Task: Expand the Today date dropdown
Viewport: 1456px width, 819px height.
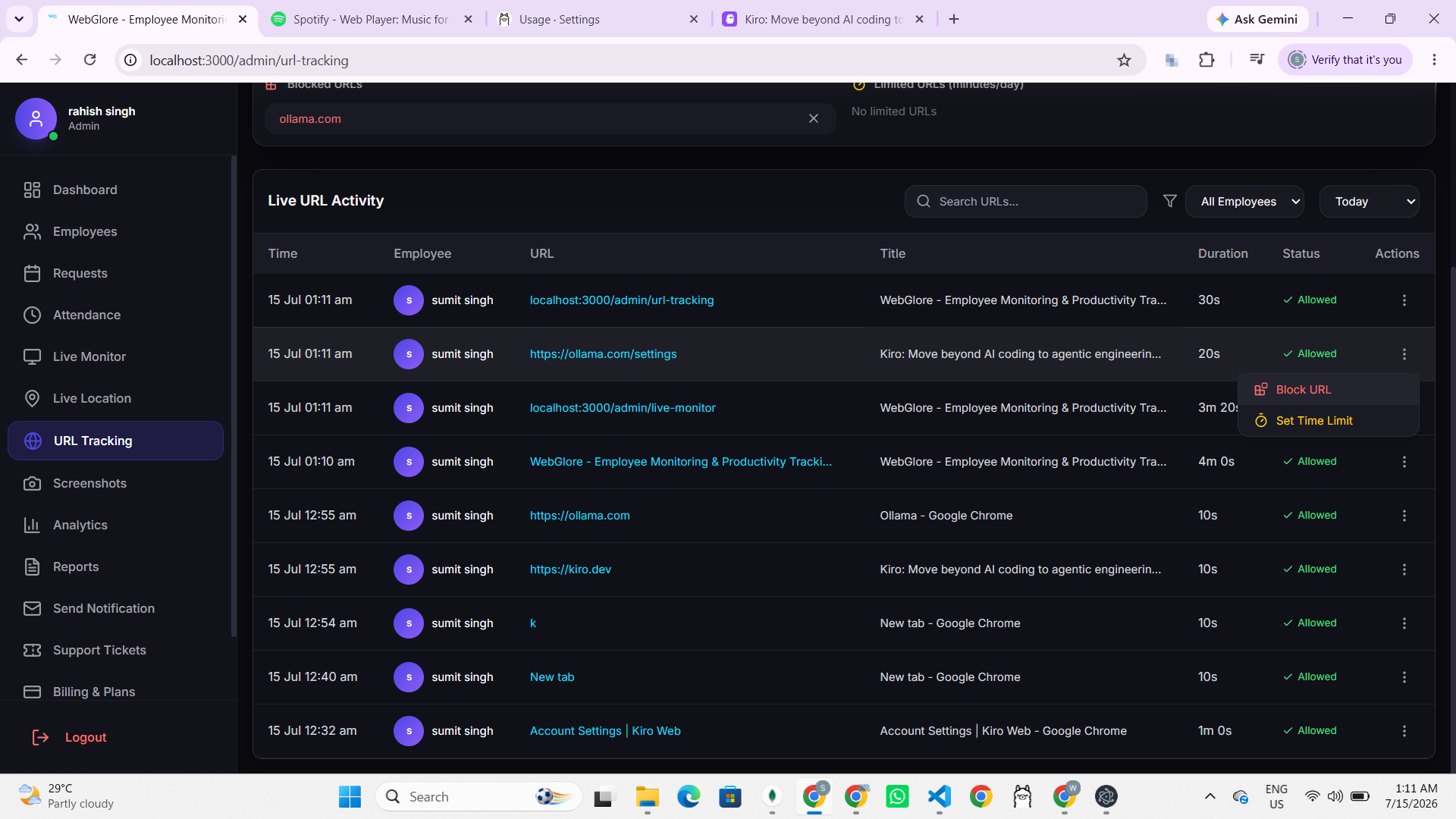Action: [x=1369, y=202]
